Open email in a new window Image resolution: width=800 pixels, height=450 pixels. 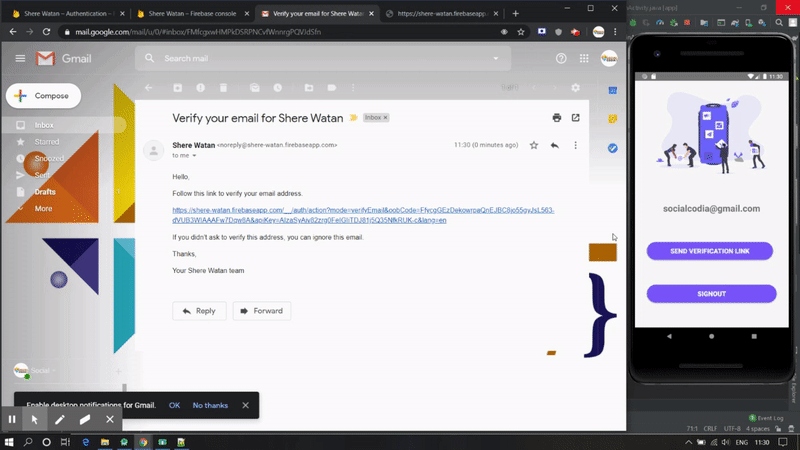[x=576, y=118]
